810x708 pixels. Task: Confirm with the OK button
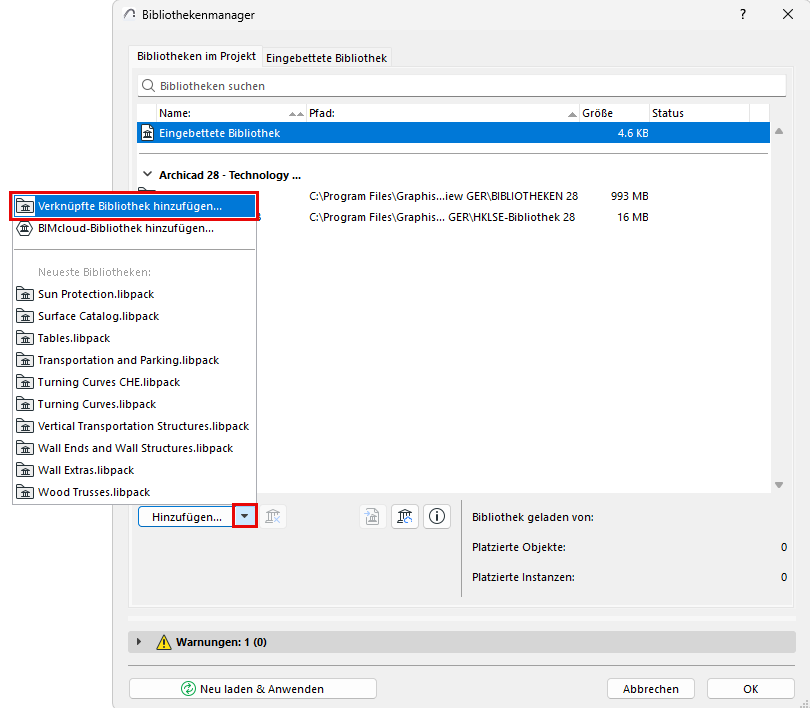coord(750,689)
